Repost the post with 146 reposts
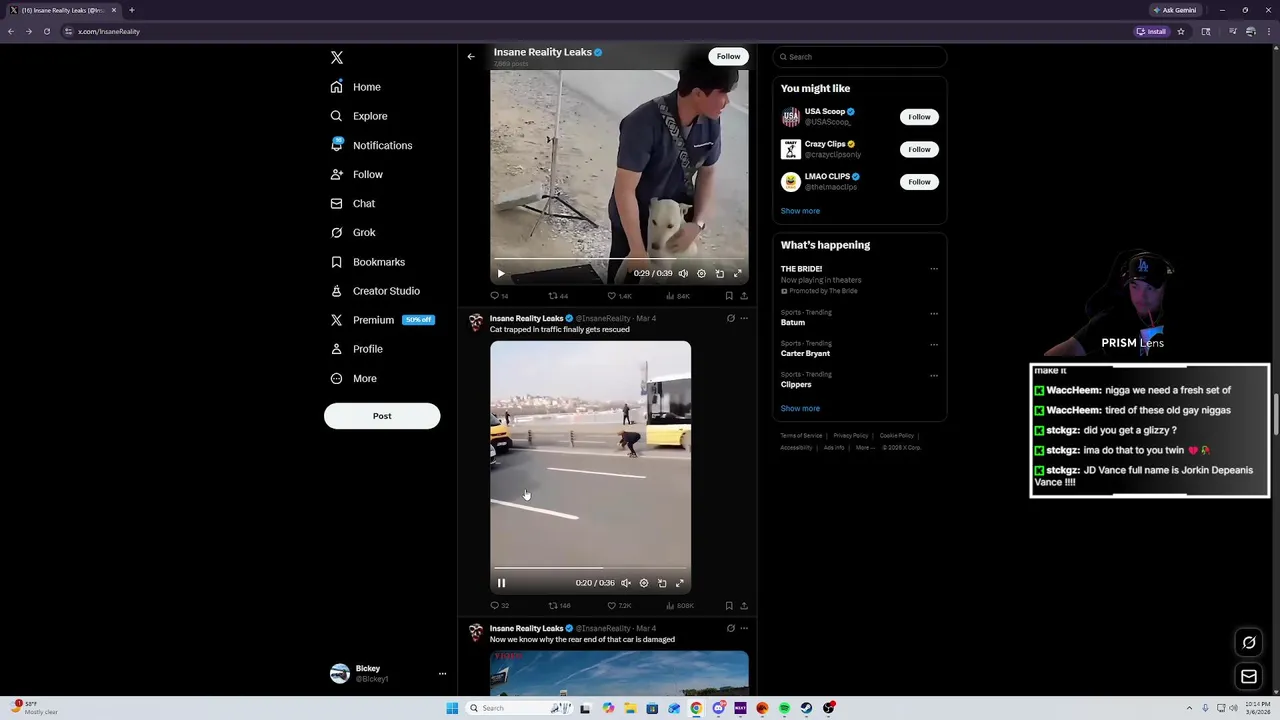 point(559,606)
